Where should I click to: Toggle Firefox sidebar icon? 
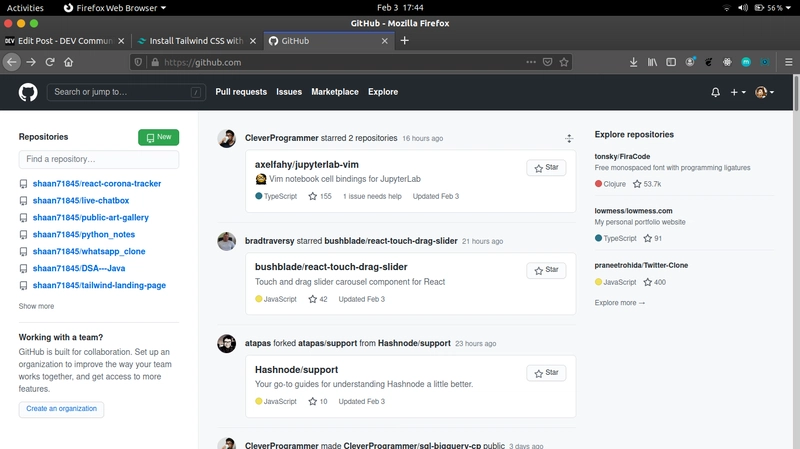click(671, 62)
